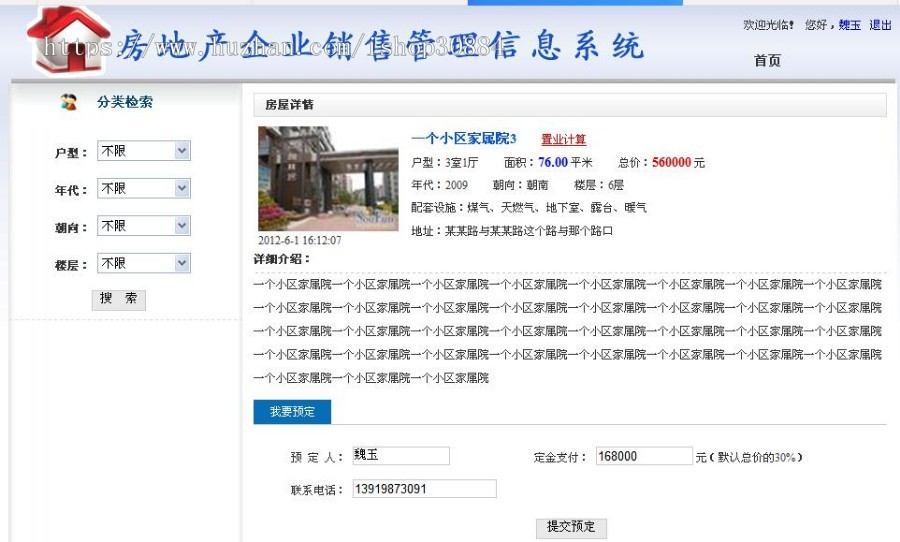Open the 年代 dropdown
This screenshot has height=542, width=900.
point(143,188)
